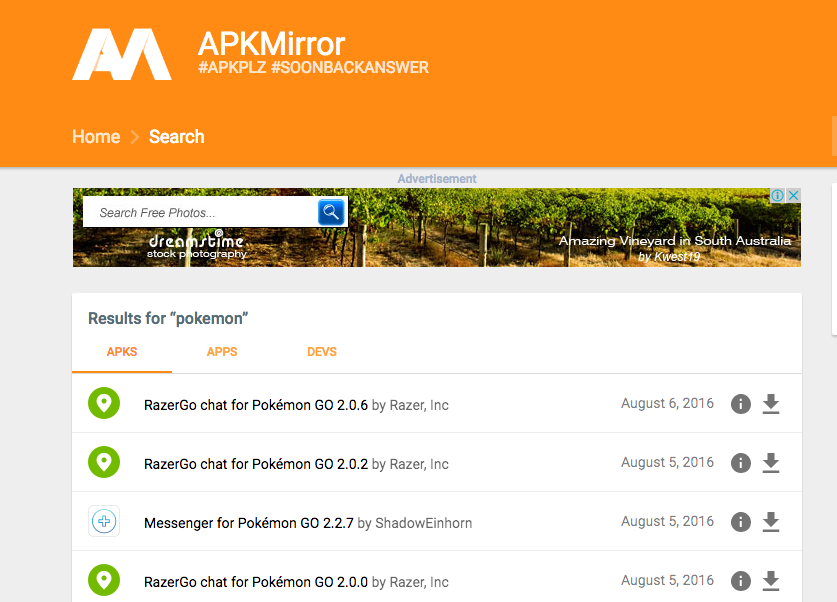This screenshot has width=837, height=602.
Task: Click the APKMirror logo icon
Action: [121, 54]
